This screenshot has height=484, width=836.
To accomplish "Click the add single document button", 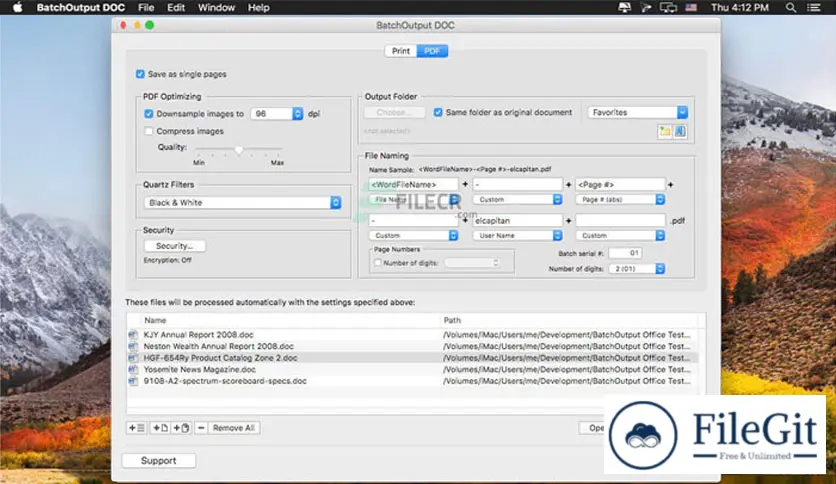I will [x=160, y=428].
